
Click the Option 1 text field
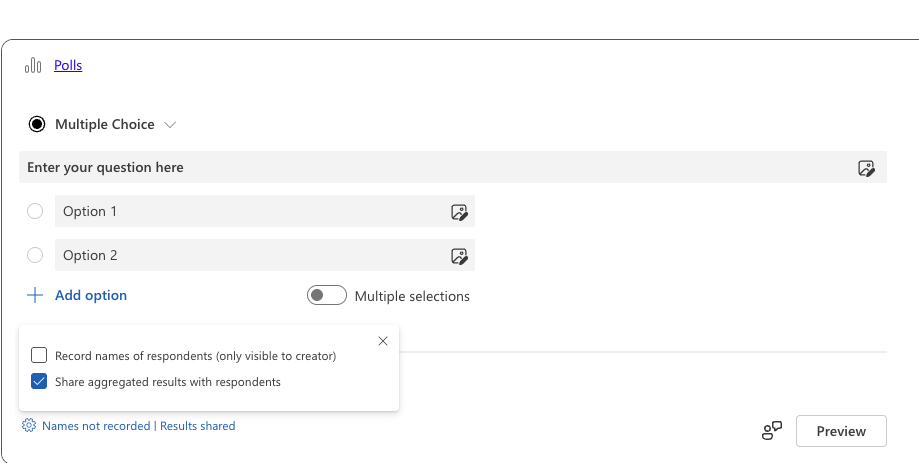[x=265, y=211]
